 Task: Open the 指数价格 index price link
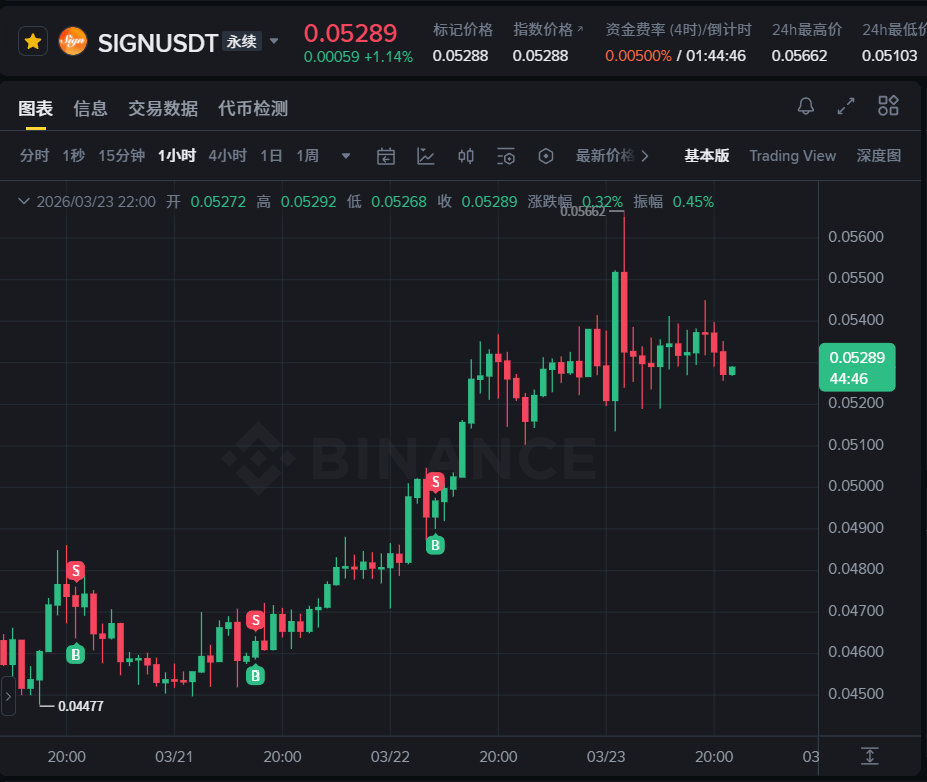coord(548,30)
